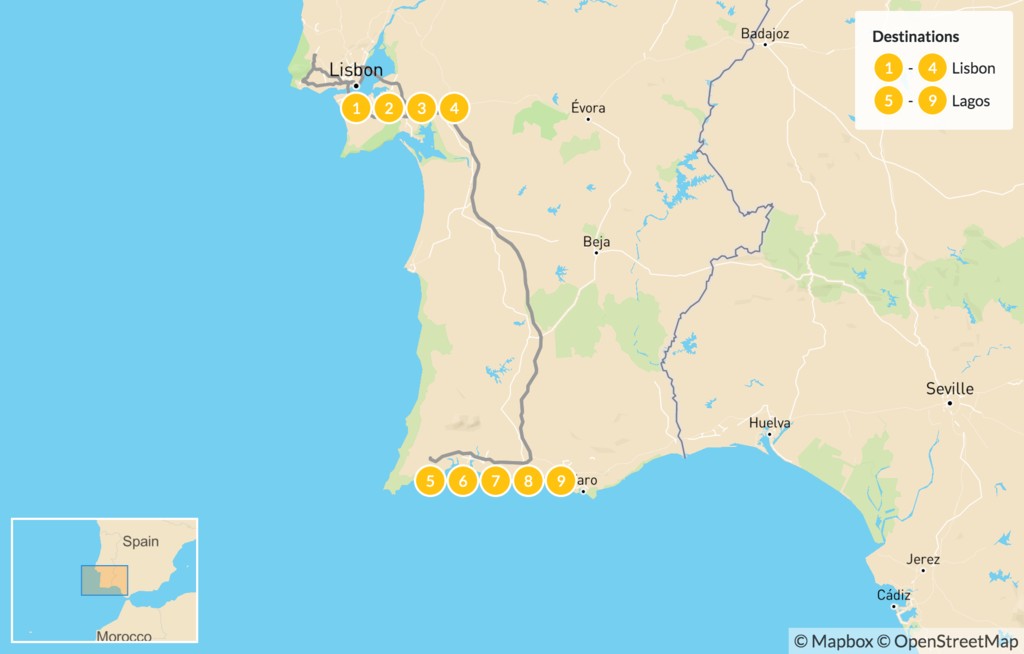Select map marker number 6
Image resolution: width=1024 pixels, height=654 pixels.
(462, 482)
